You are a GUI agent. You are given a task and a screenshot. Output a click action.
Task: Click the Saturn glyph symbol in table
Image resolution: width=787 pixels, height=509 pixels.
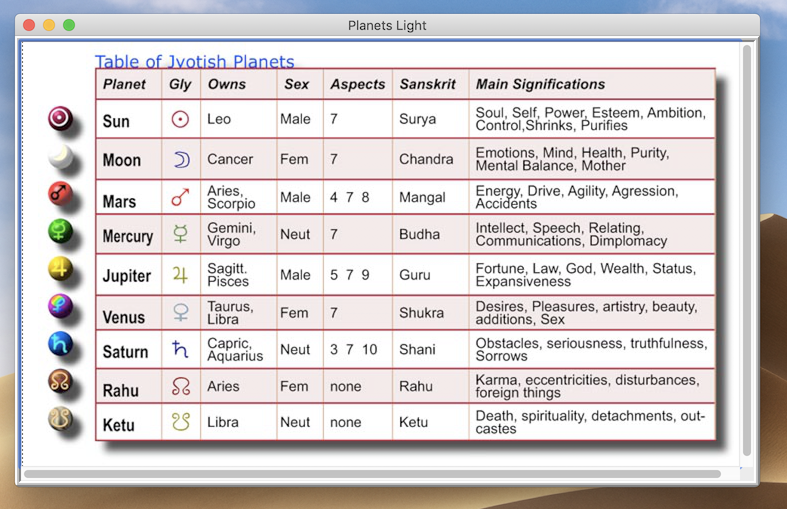pos(180,349)
